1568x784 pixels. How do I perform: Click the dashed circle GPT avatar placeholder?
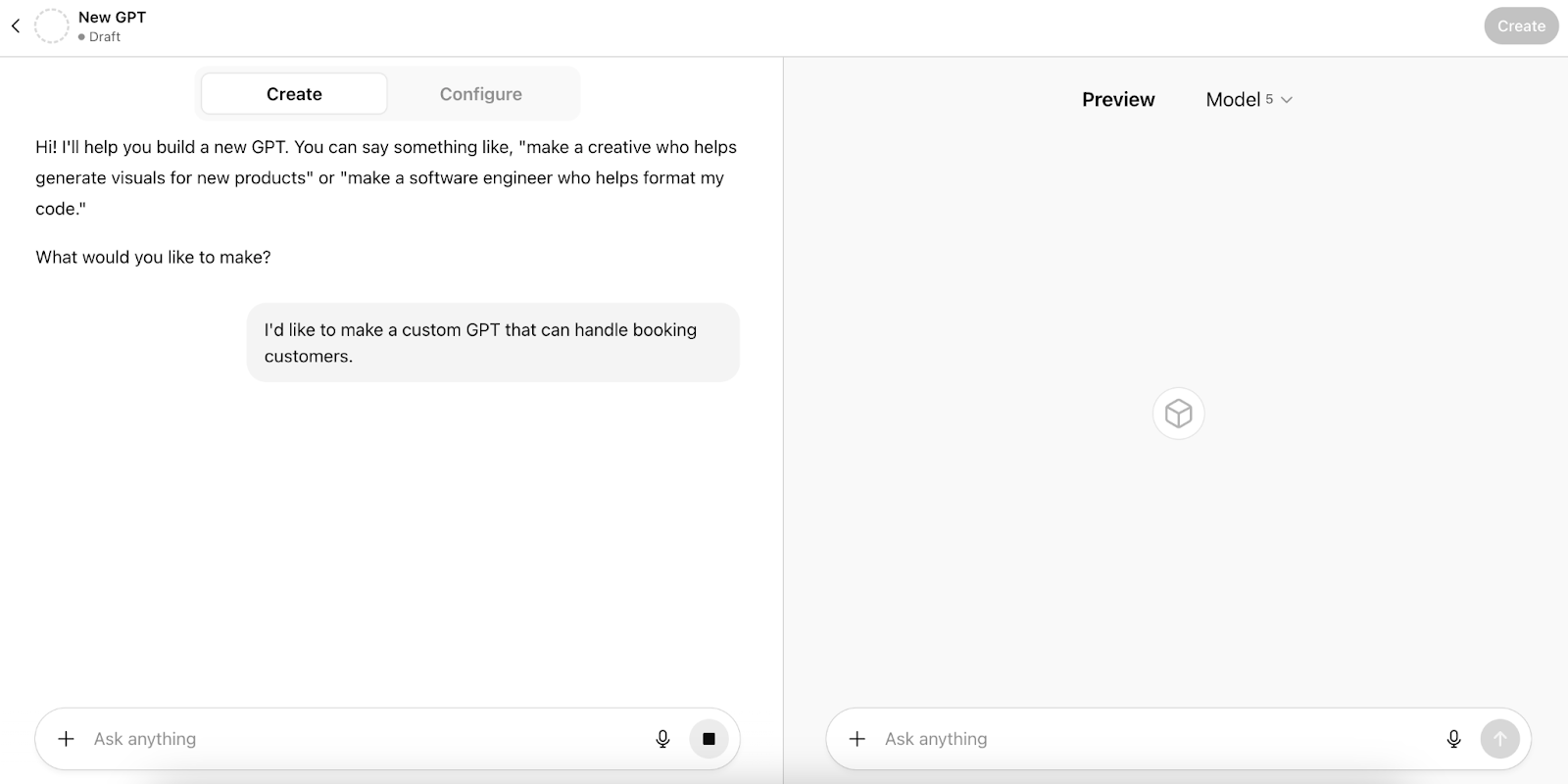point(51,26)
